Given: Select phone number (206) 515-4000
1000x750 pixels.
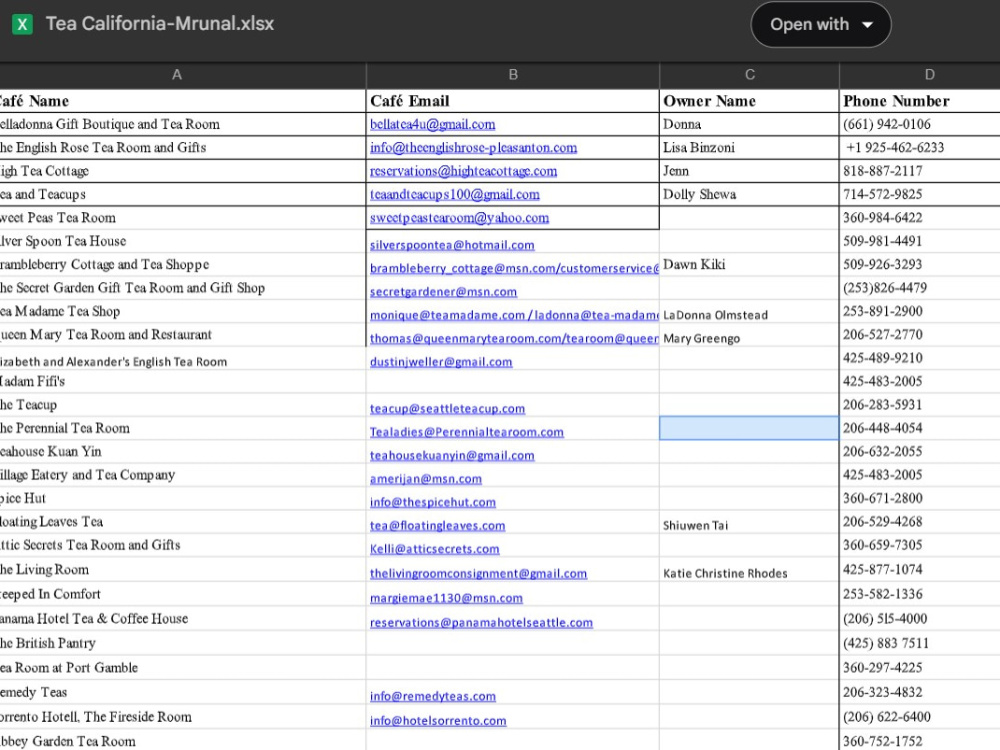Looking at the screenshot, I should point(920,619).
